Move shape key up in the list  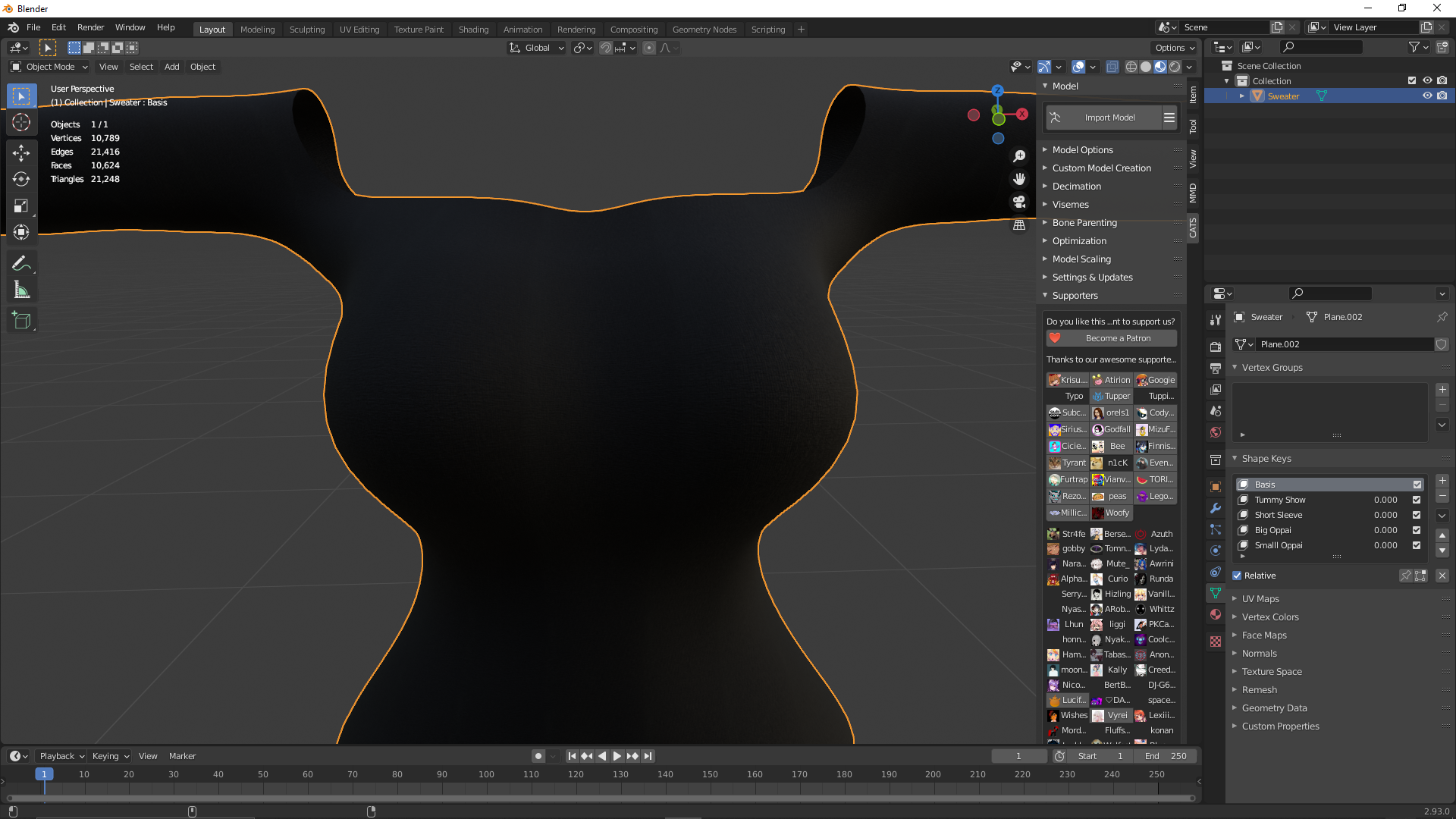point(1442,535)
